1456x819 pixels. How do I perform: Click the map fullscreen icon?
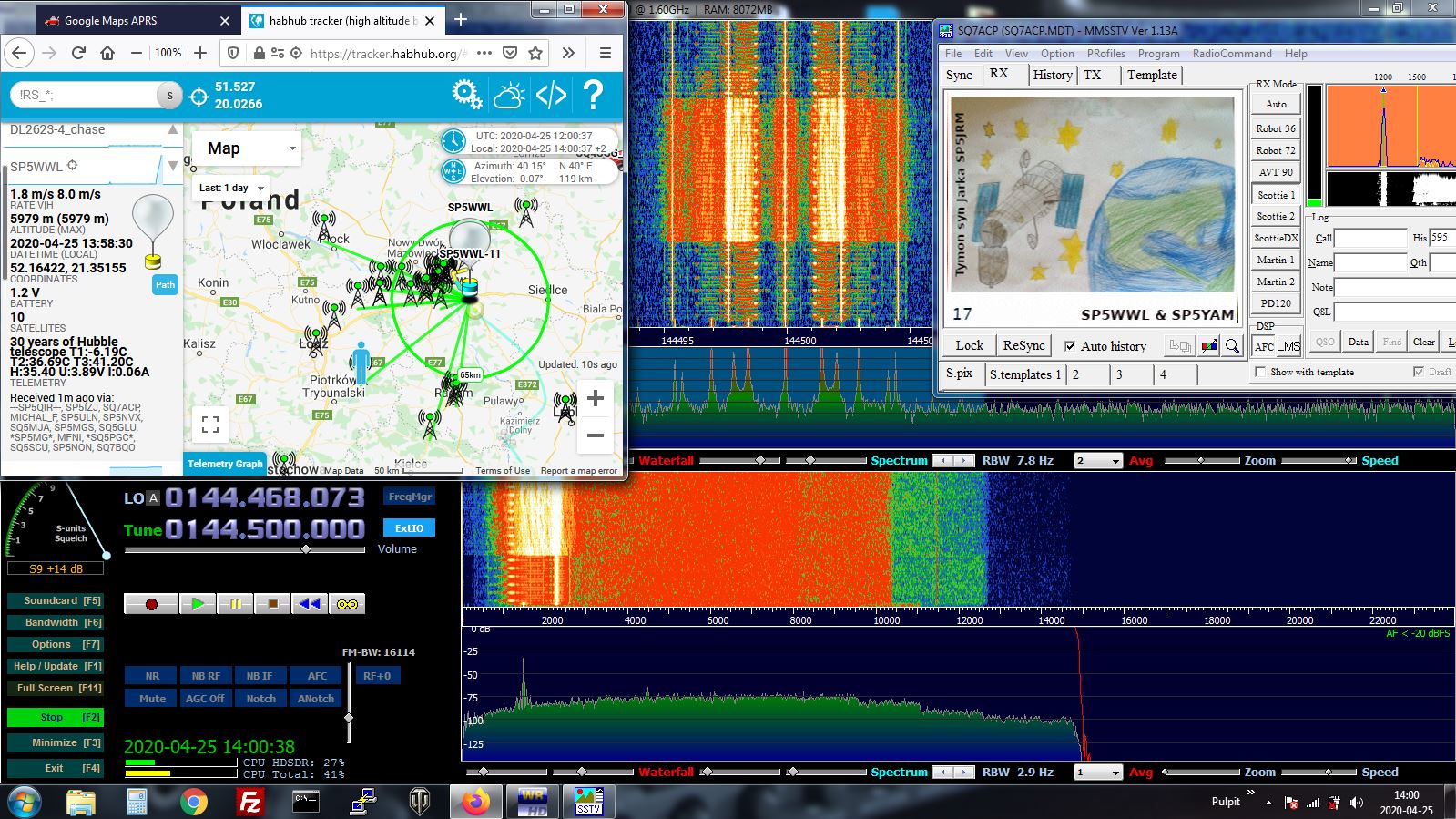210,424
